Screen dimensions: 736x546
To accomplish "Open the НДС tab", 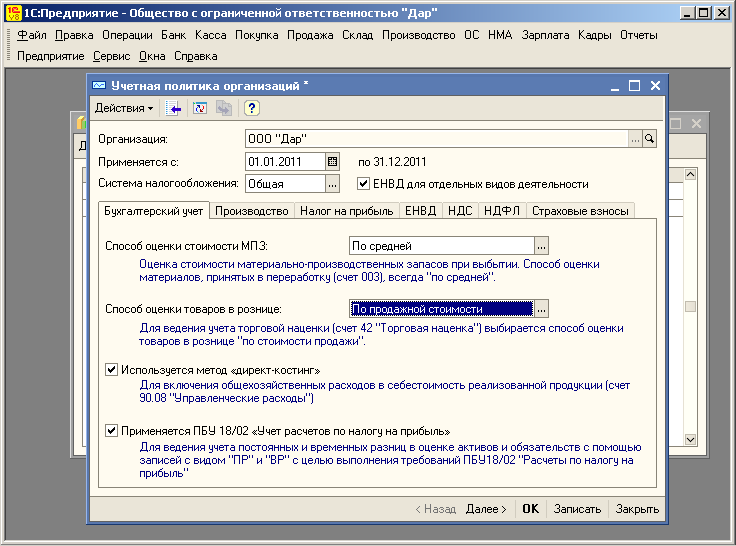I will [x=460, y=211].
